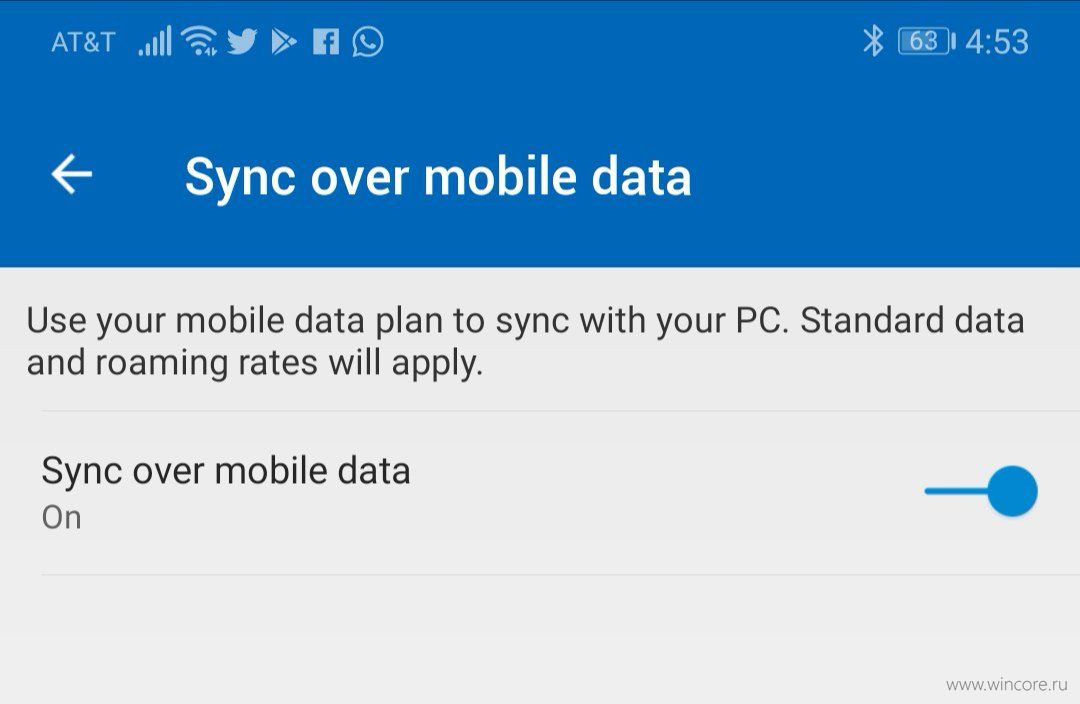1080x704 pixels.
Task: Tap the 'Sync over mobile data' page title
Action: coord(438,178)
